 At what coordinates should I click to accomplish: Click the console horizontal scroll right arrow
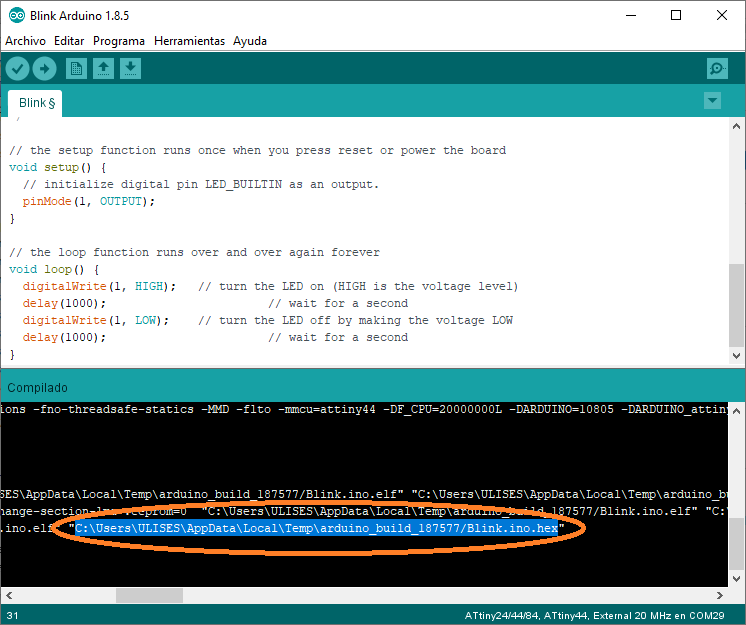(720, 595)
